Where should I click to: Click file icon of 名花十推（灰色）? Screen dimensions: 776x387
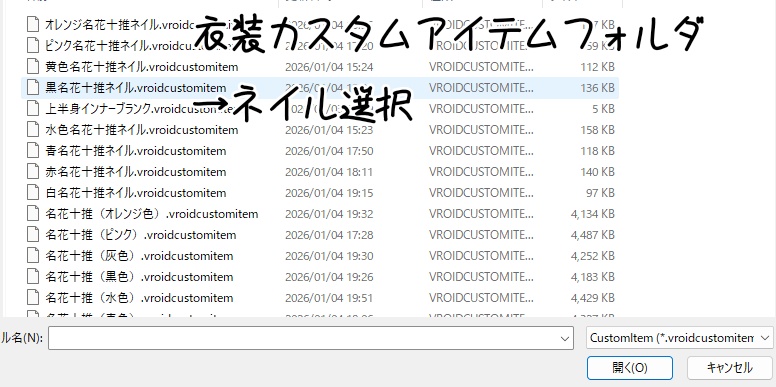[33, 256]
